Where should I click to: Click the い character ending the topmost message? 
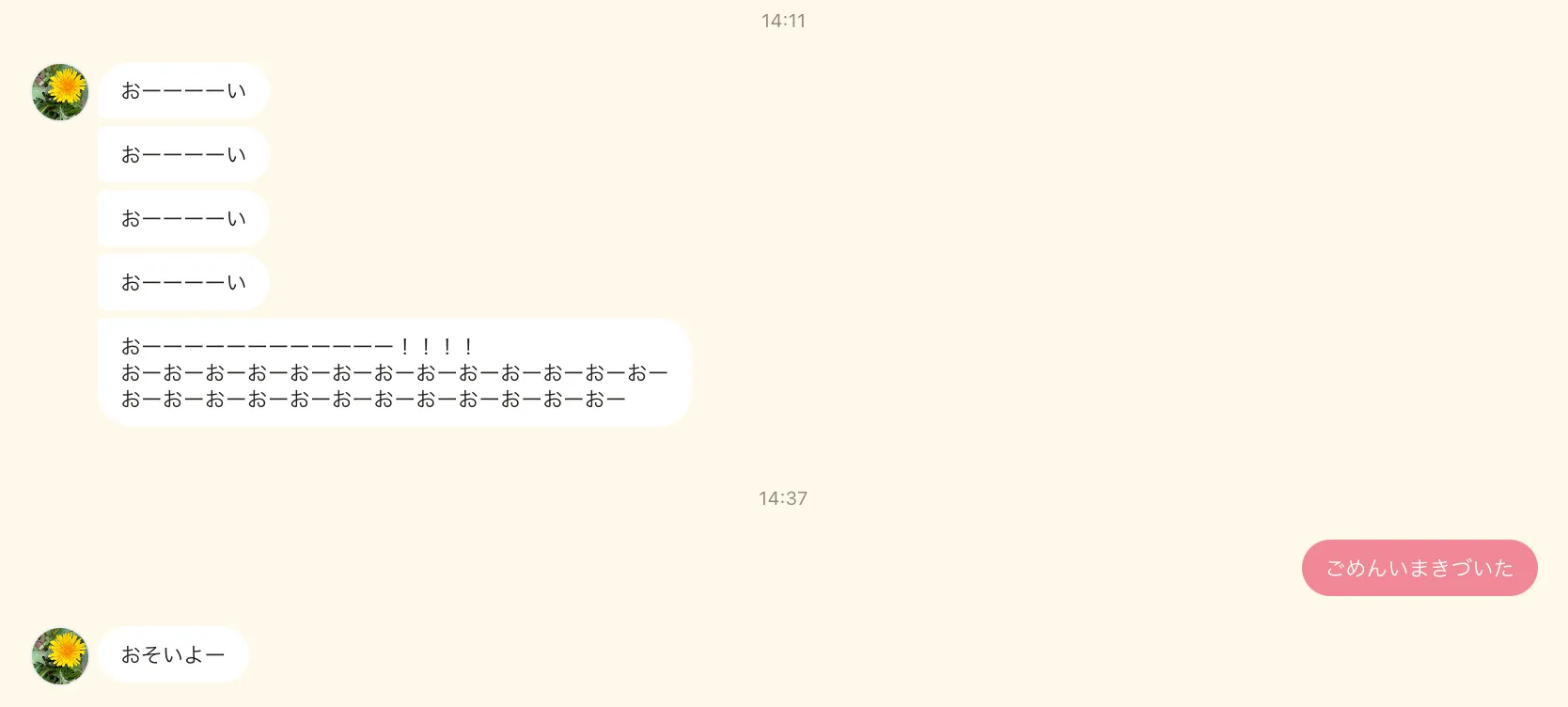tap(236, 91)
